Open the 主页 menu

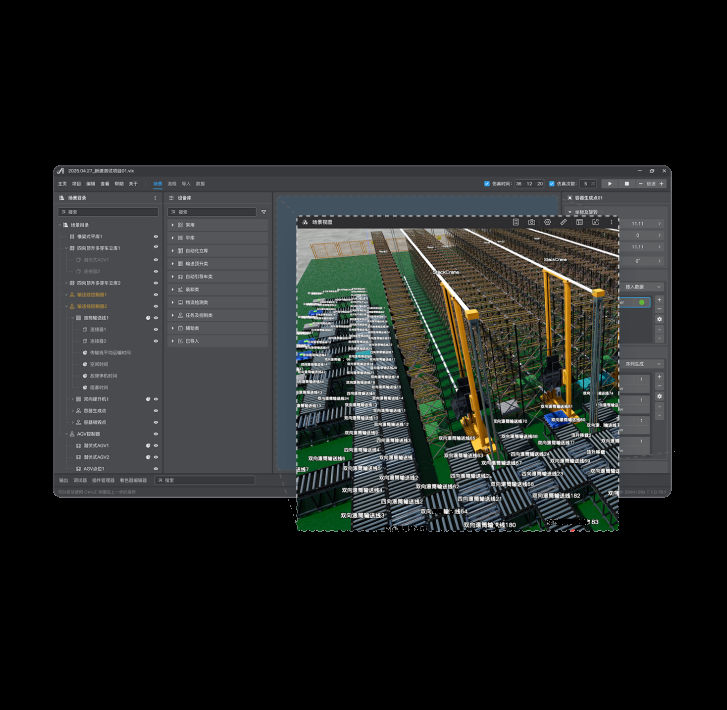coord(62,184)
